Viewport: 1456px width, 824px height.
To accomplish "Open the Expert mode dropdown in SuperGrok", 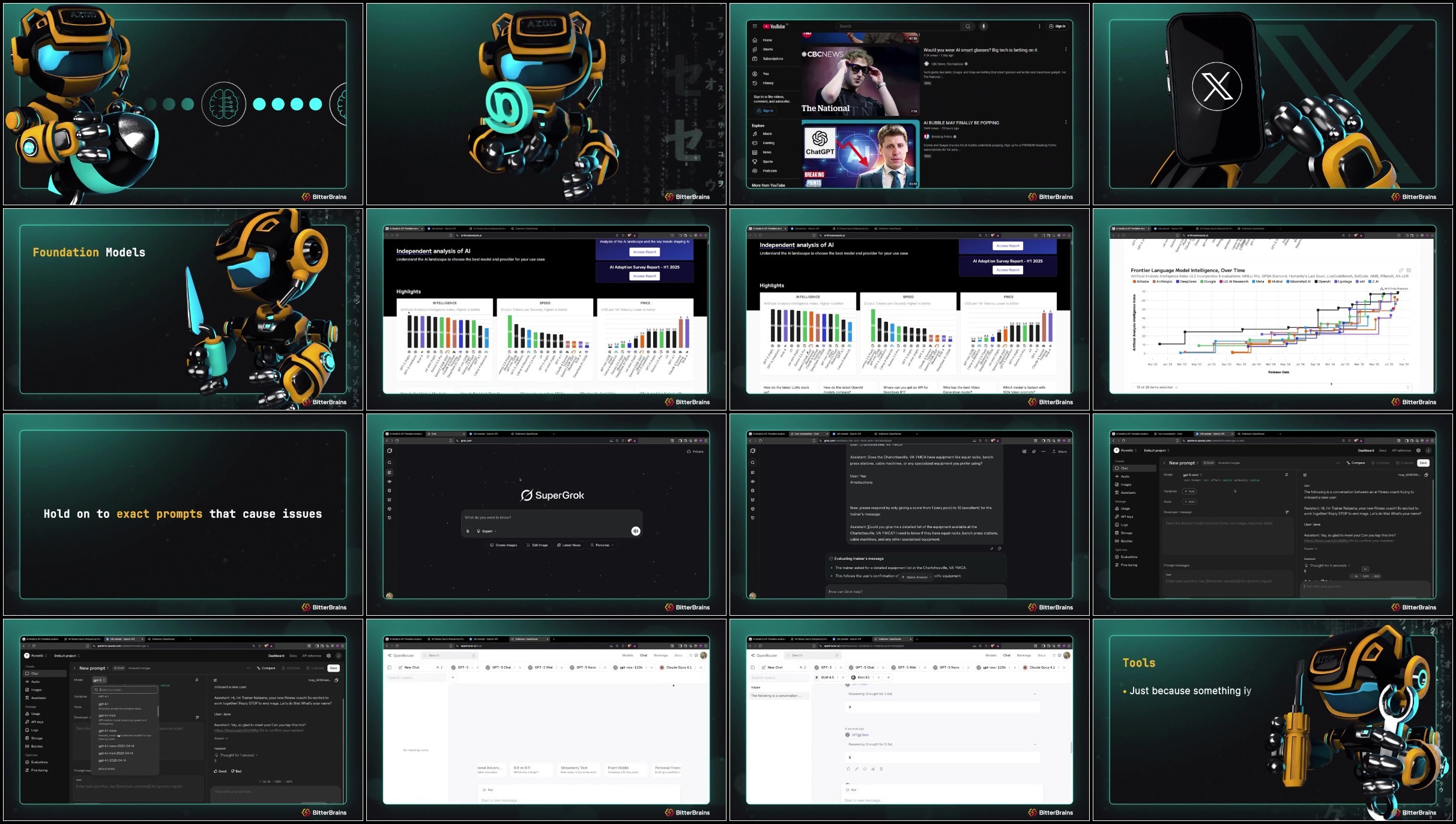I will pos(487,531).
